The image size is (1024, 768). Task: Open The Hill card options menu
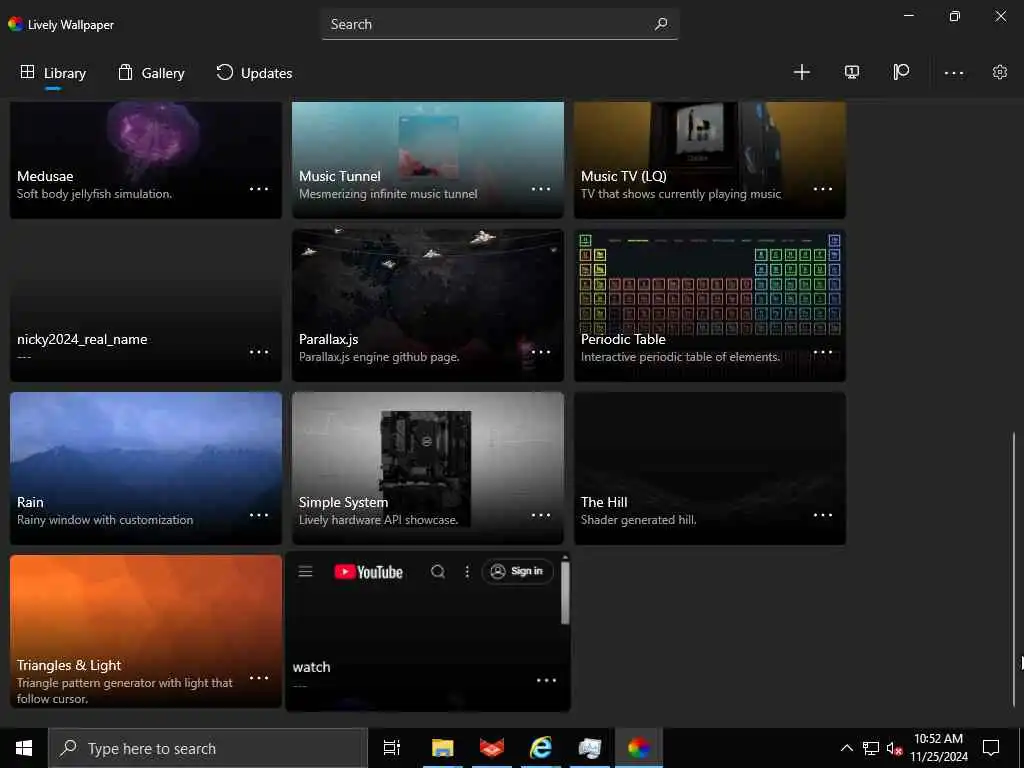[823, 515]
